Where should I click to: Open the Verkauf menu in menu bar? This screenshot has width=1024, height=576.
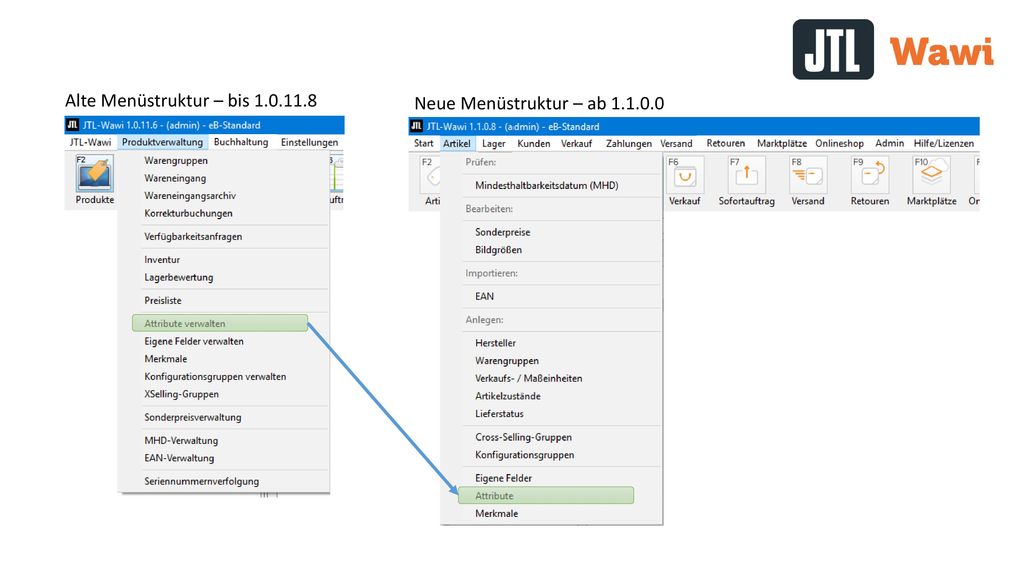[x=577, y=143]
